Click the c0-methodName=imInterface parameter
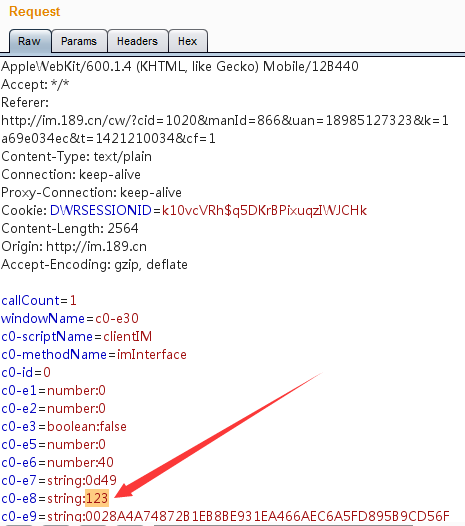 pyautogui.click(x=94, y=355)
